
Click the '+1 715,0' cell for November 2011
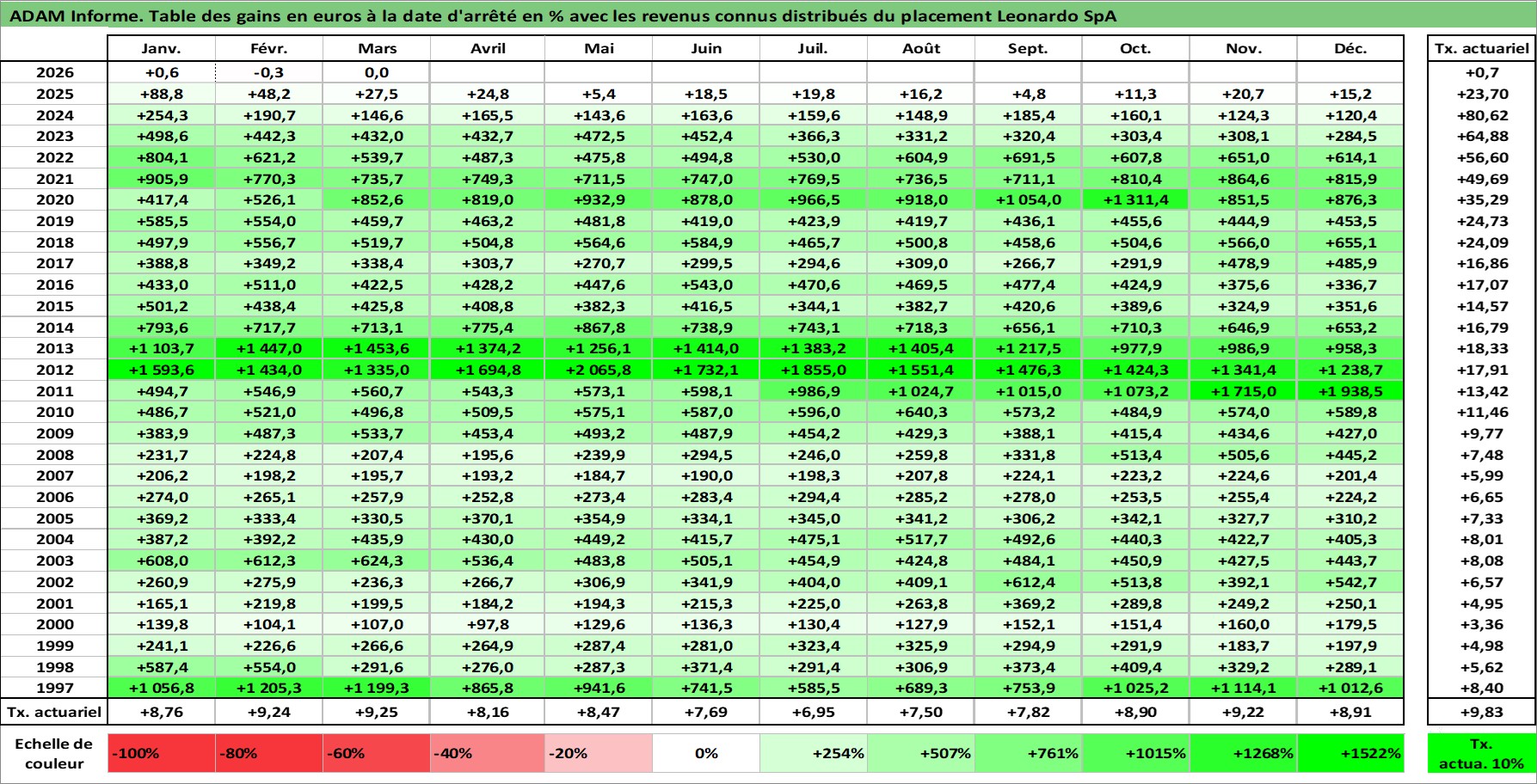(1243, 391)
